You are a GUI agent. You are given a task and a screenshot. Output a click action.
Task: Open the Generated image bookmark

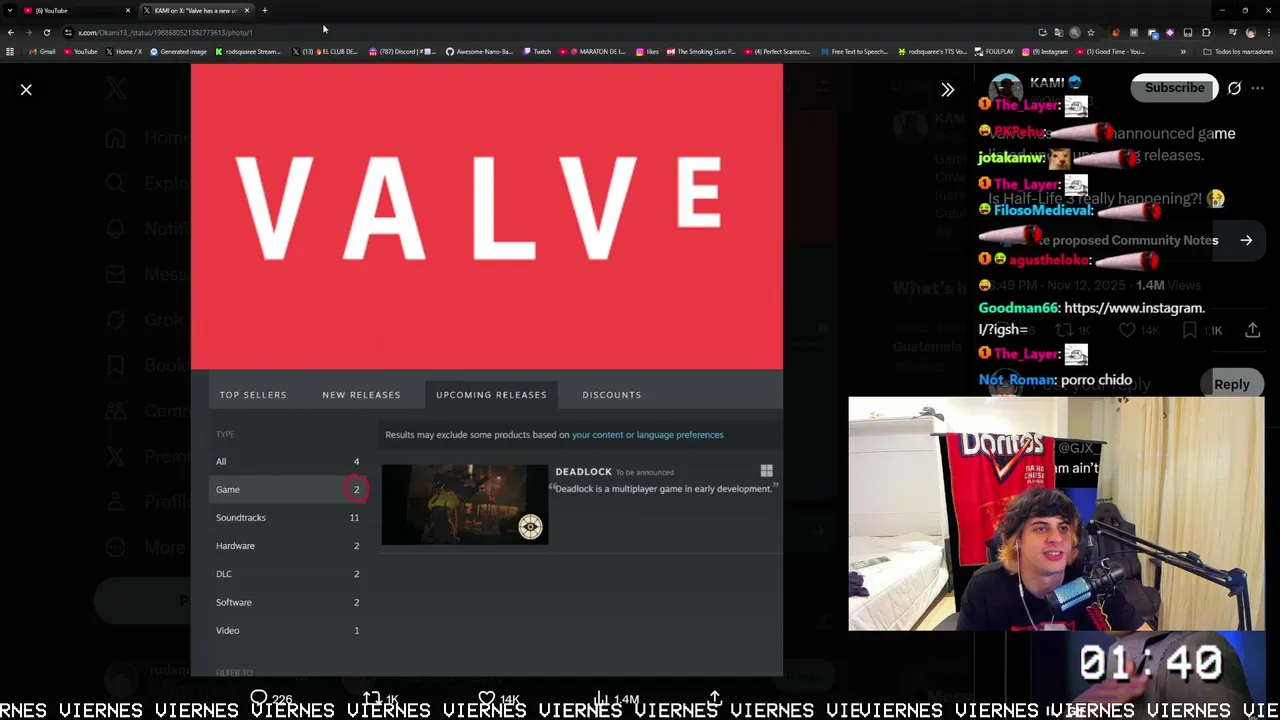click(178, 51)
